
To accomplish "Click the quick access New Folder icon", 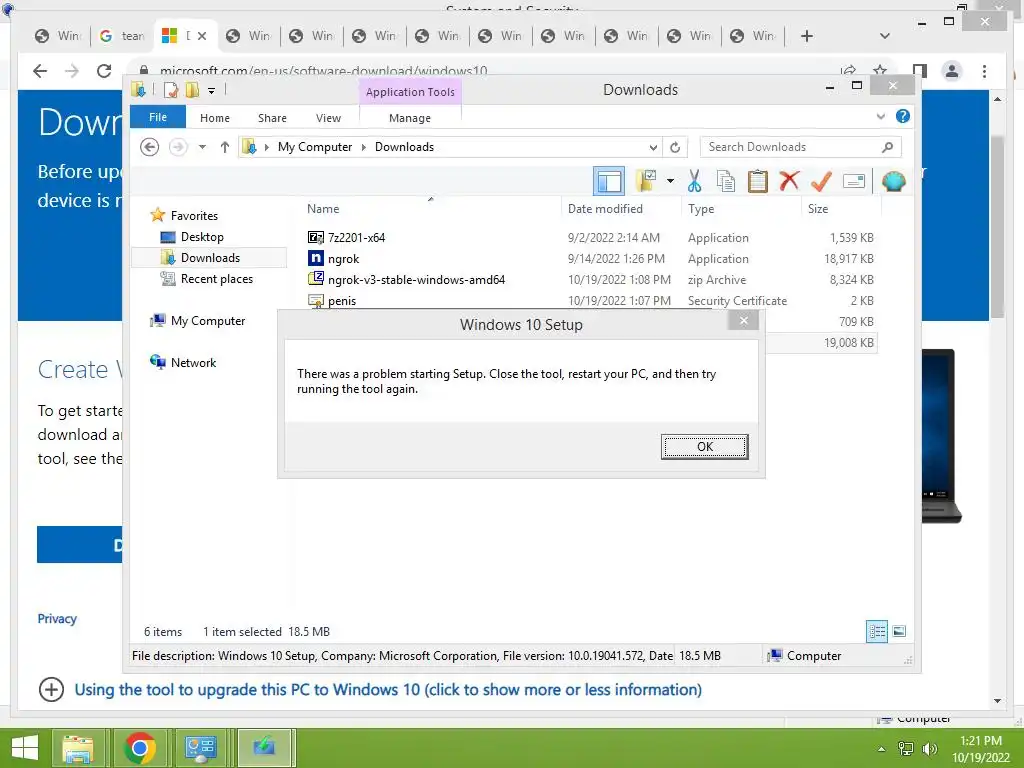I will [192, 90].
